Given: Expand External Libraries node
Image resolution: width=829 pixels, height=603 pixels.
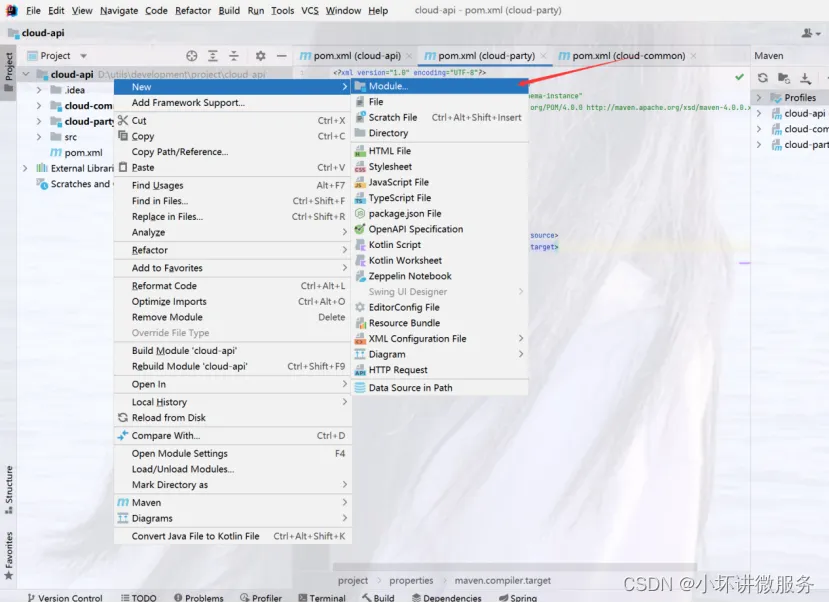Looking at the screenshot, I should click(25, 169).
